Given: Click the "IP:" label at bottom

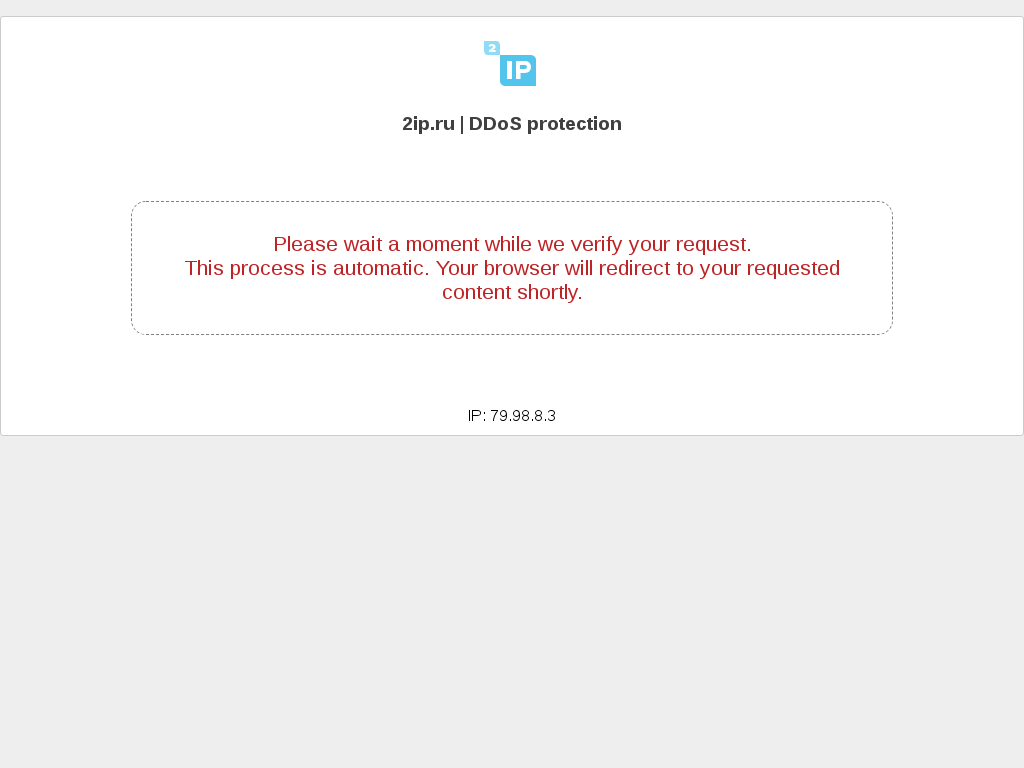Looking at the screenshot, I should (x=477, y=416).
